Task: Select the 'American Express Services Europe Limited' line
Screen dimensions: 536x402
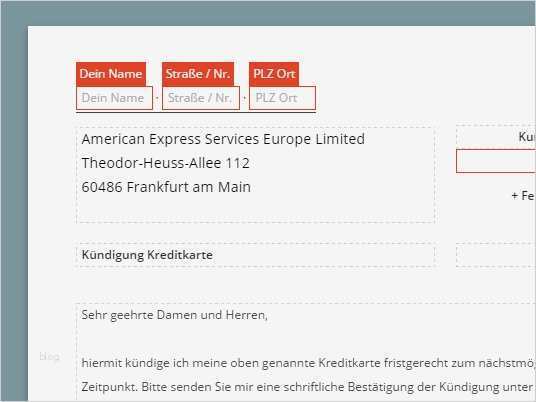Action: click(223, 139)
